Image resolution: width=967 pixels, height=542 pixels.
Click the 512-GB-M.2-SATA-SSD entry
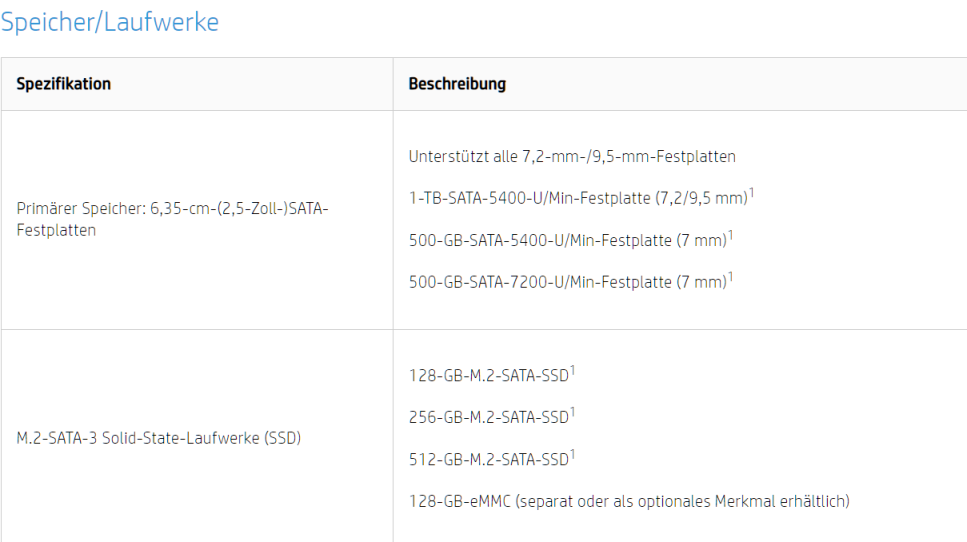point(488,459)
